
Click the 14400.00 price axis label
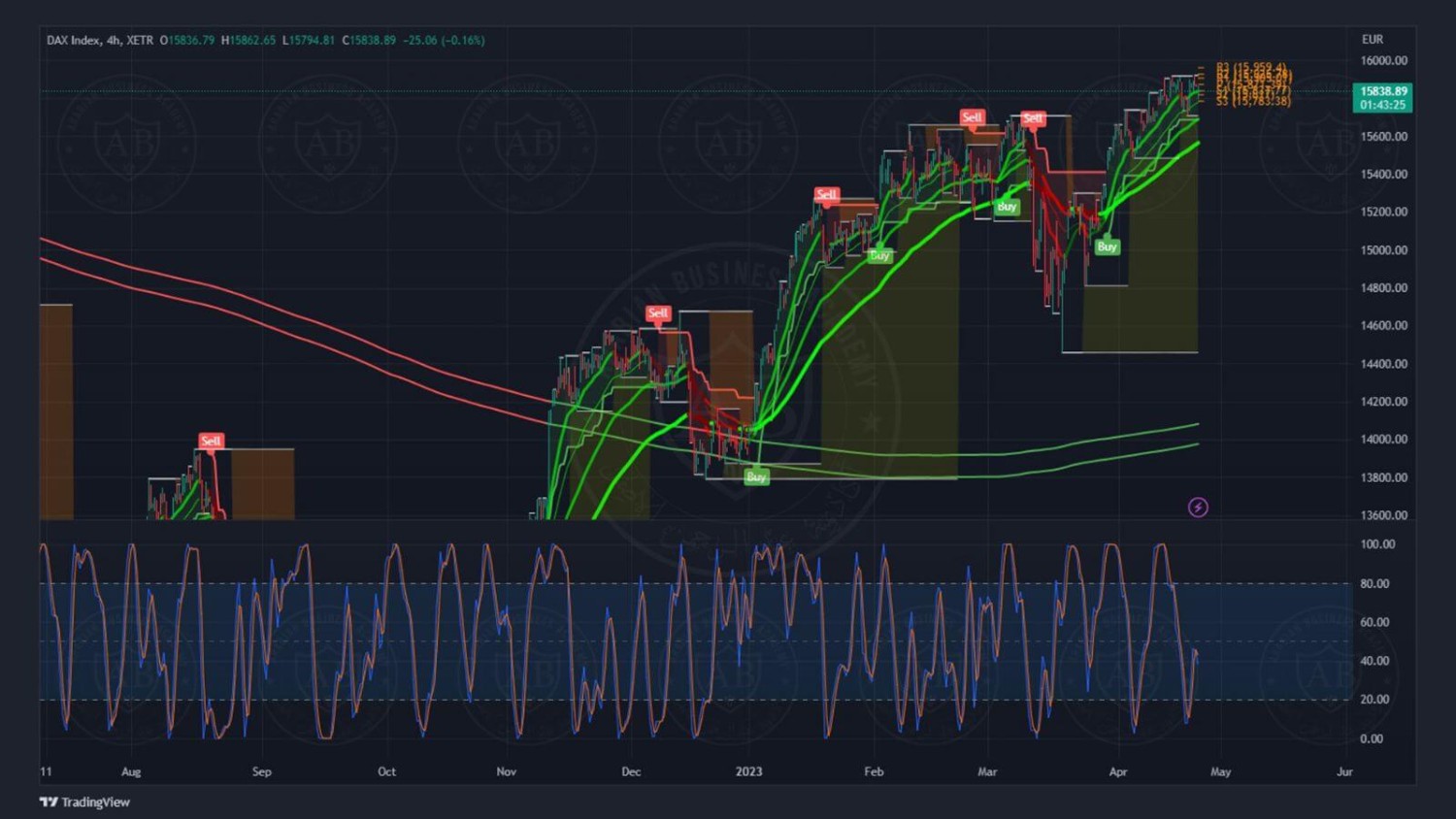pos(1384,364)
